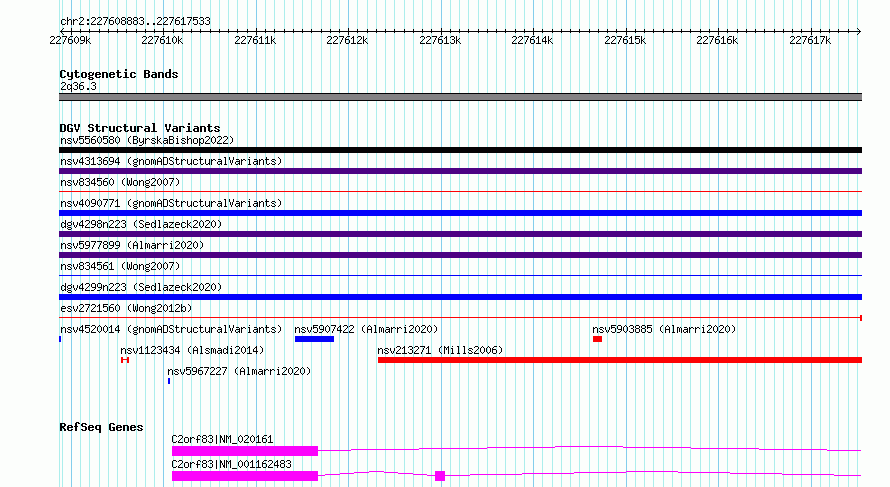
Task: Open variant nsv5907422 (Almarri2020) label
Action: [366, 329]
